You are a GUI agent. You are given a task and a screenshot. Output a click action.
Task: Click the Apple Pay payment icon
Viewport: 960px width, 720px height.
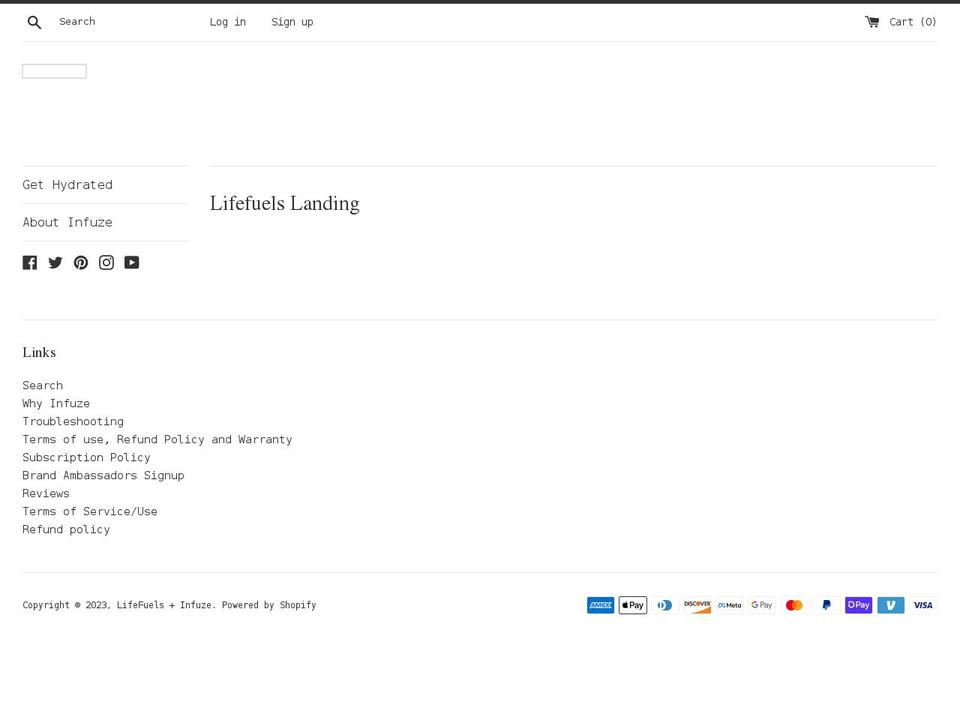pos(632,605)
